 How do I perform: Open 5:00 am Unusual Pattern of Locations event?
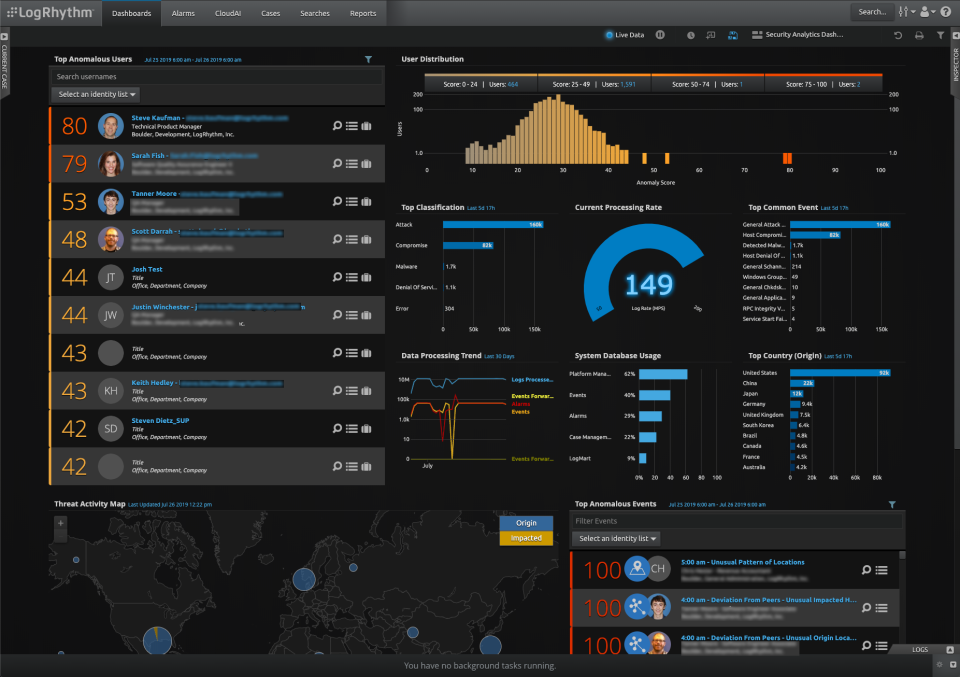[743, 562]
